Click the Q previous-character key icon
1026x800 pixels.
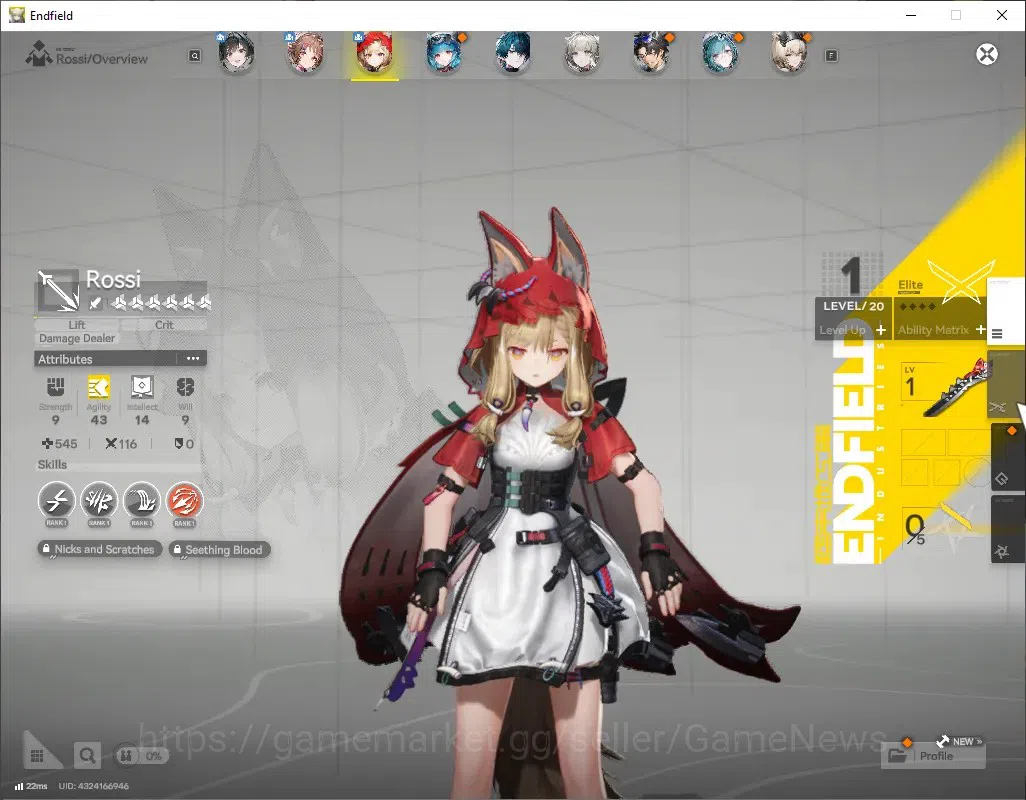click(195, 56)
